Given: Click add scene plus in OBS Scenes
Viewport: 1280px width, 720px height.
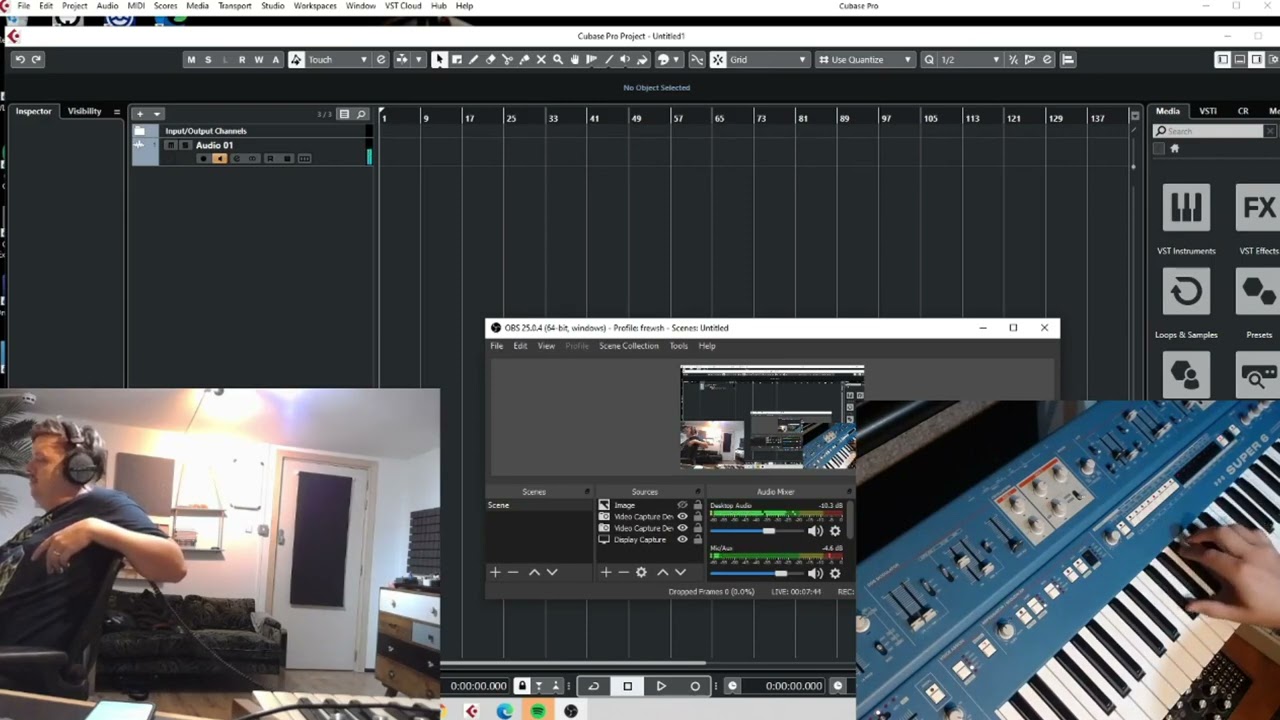Looking at the screenshot, I should pos(495,572).
